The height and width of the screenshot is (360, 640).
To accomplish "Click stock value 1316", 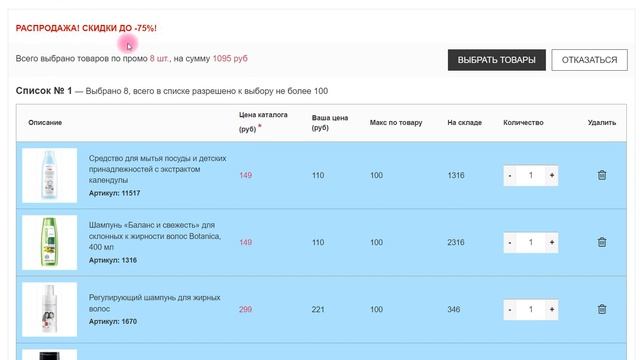I will 456,175.
